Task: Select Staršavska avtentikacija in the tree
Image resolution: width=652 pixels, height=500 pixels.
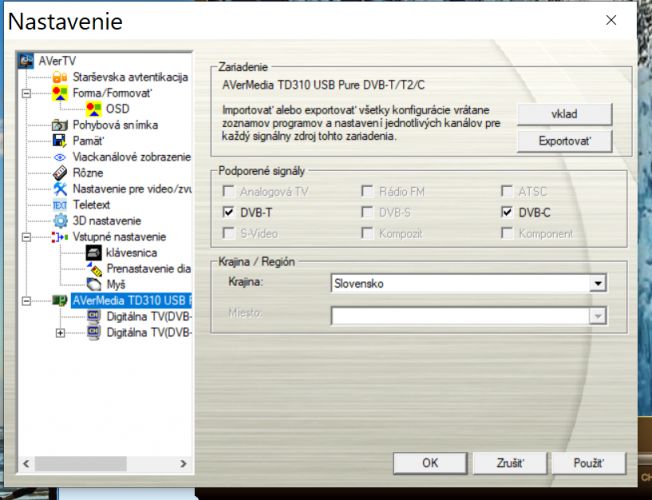Action: pos(130,77)
